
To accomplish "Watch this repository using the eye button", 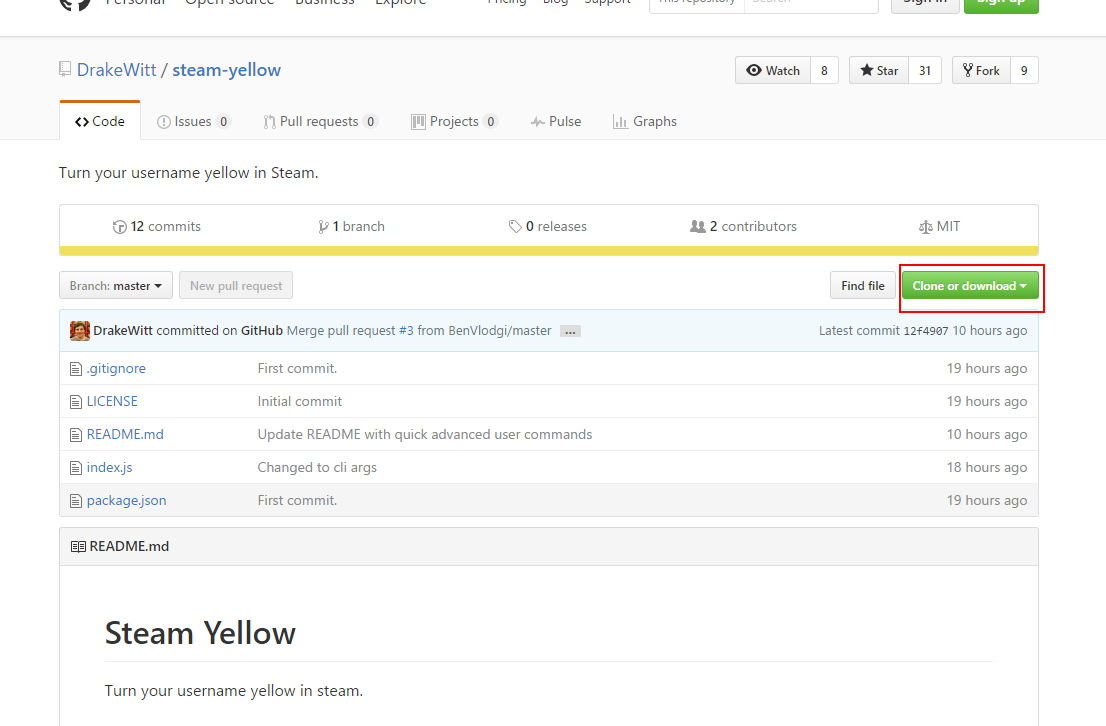I will pyautogui.click(x=773, y=71).
